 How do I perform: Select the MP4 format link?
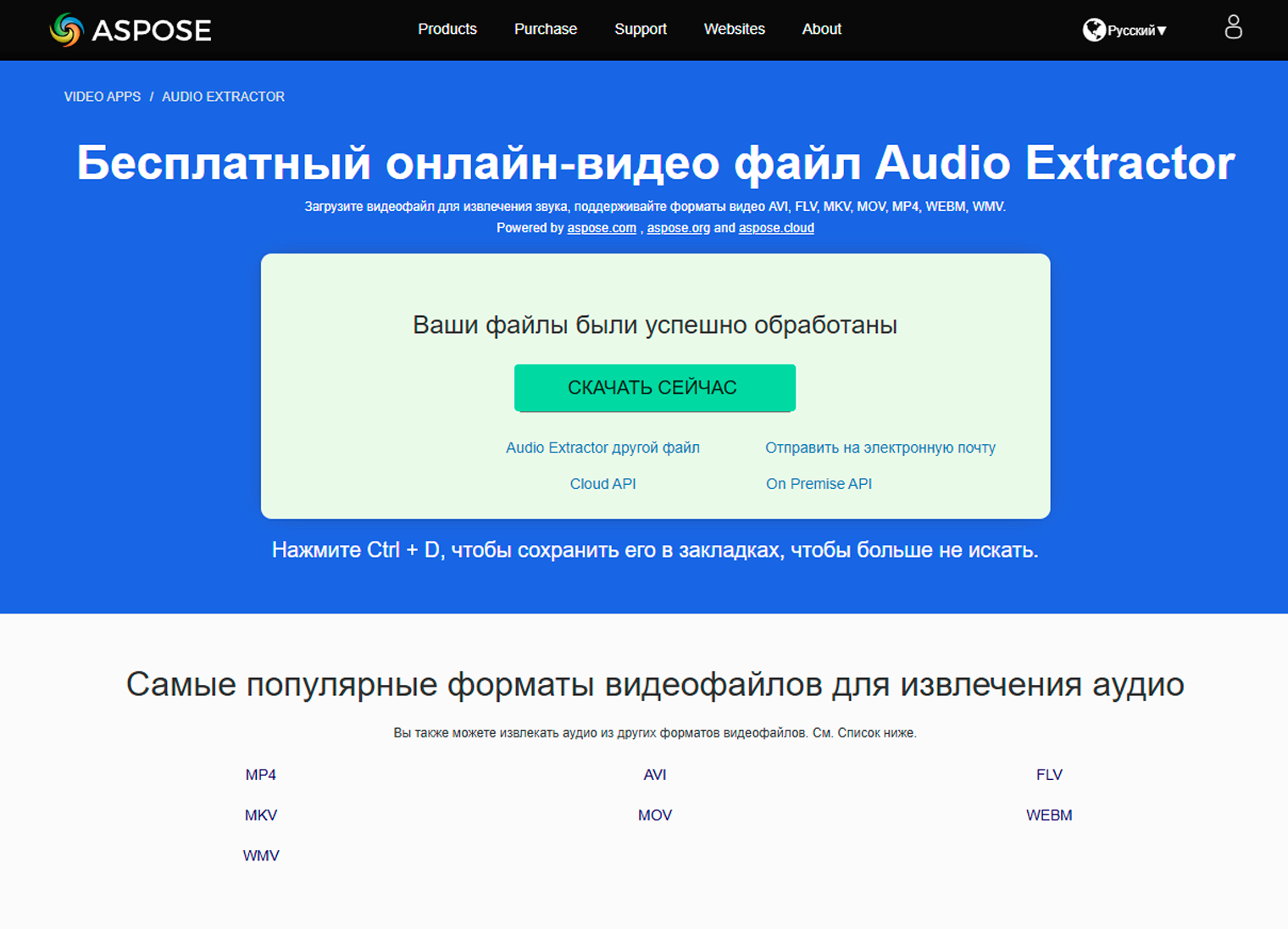(x=261, y=775)
